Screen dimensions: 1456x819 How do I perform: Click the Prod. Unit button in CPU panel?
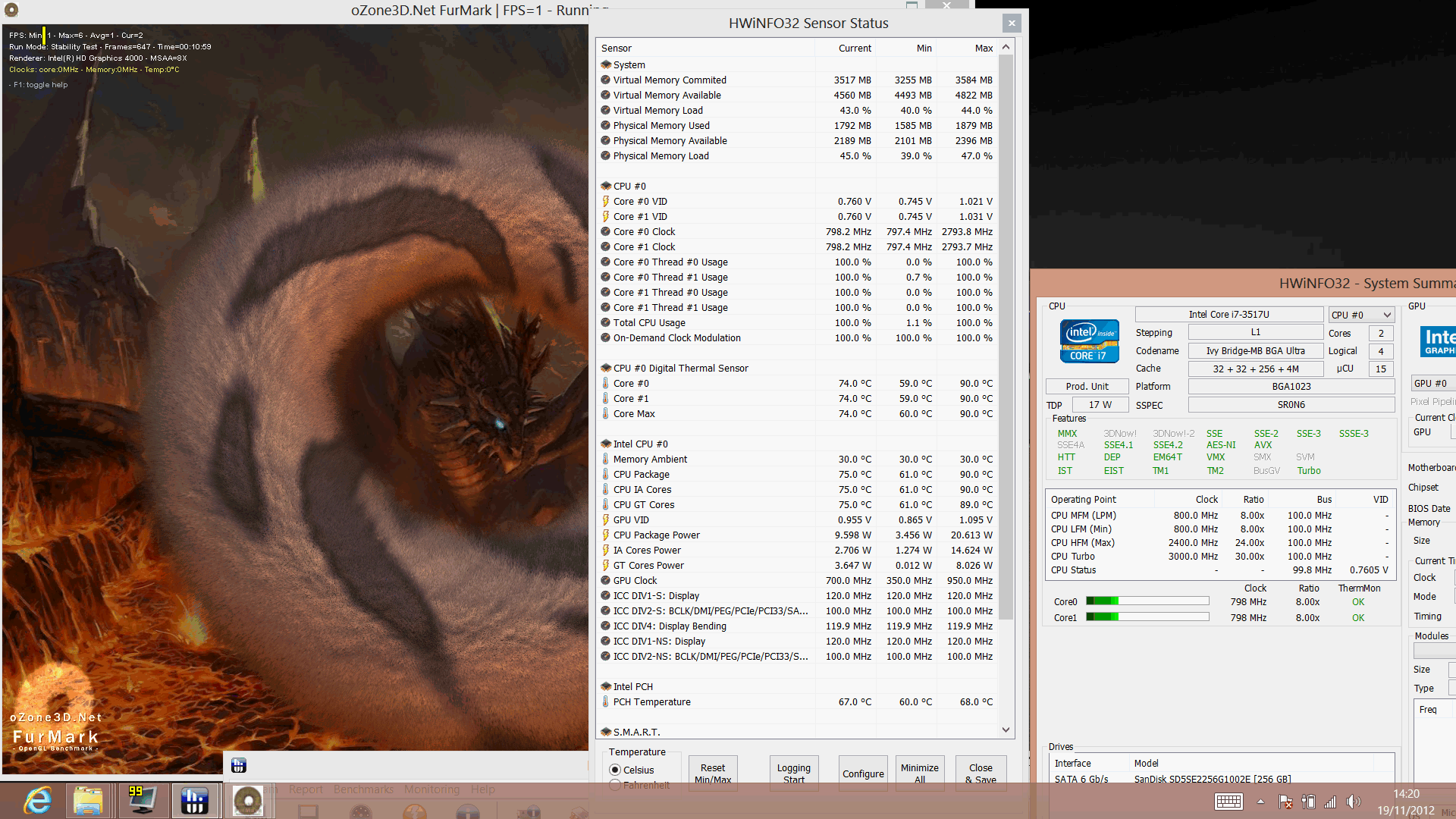[x=1087, y=387]
